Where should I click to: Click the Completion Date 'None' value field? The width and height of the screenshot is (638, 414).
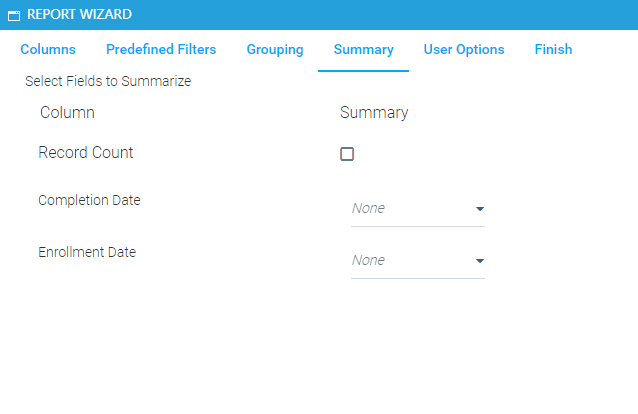(x=405, y=209)
